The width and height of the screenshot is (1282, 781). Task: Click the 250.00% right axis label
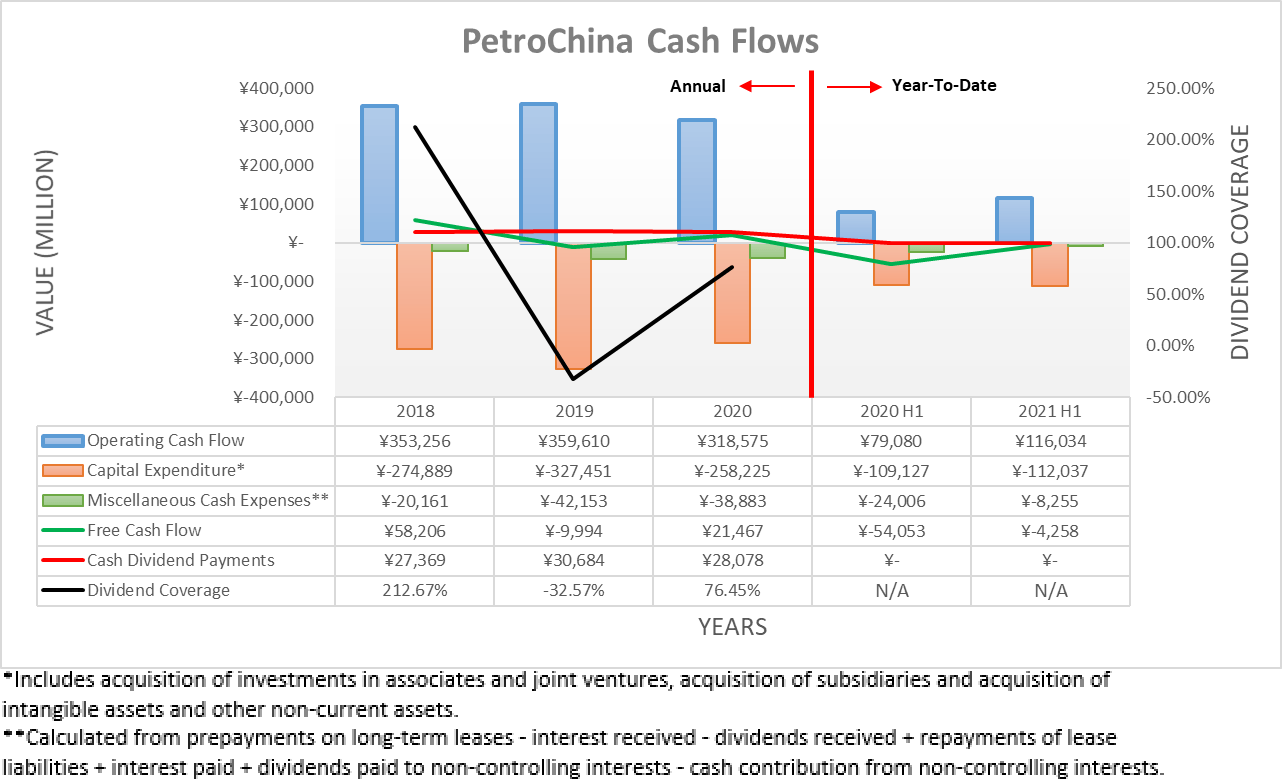(x=1180, y=88)
